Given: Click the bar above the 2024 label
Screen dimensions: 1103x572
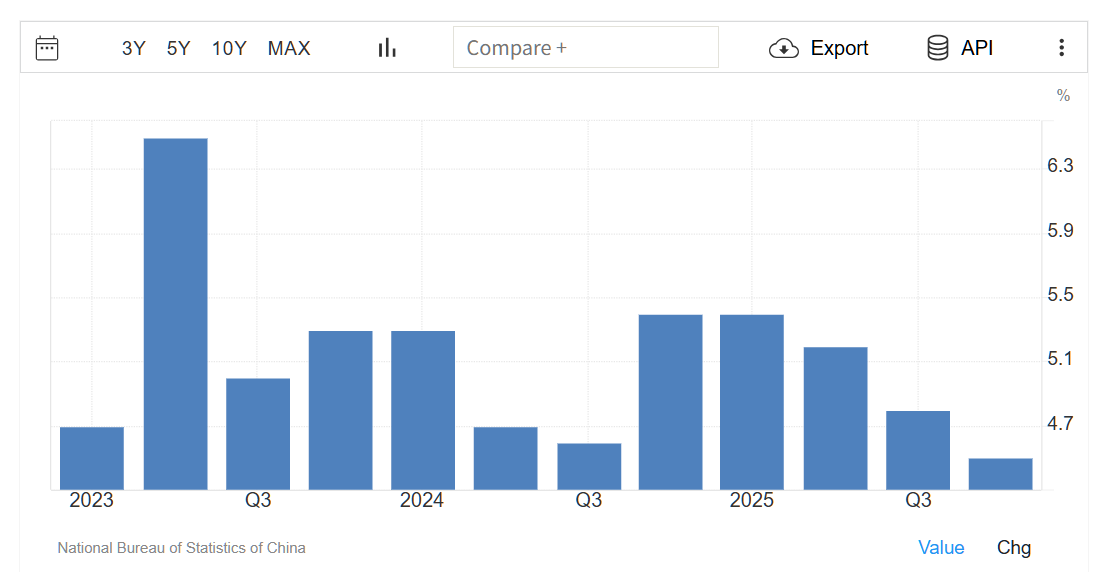Looking at the screenshot, I should pyautogui.click(x=423, y=410).
